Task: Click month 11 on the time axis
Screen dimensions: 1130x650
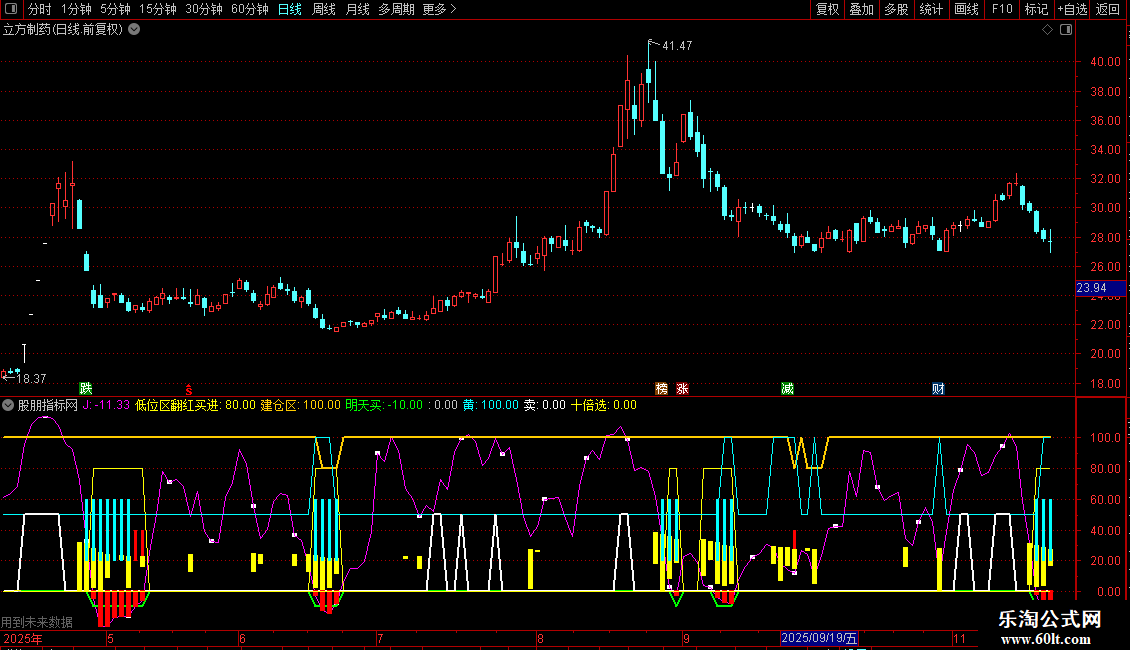Action: [x=959, y=638]
